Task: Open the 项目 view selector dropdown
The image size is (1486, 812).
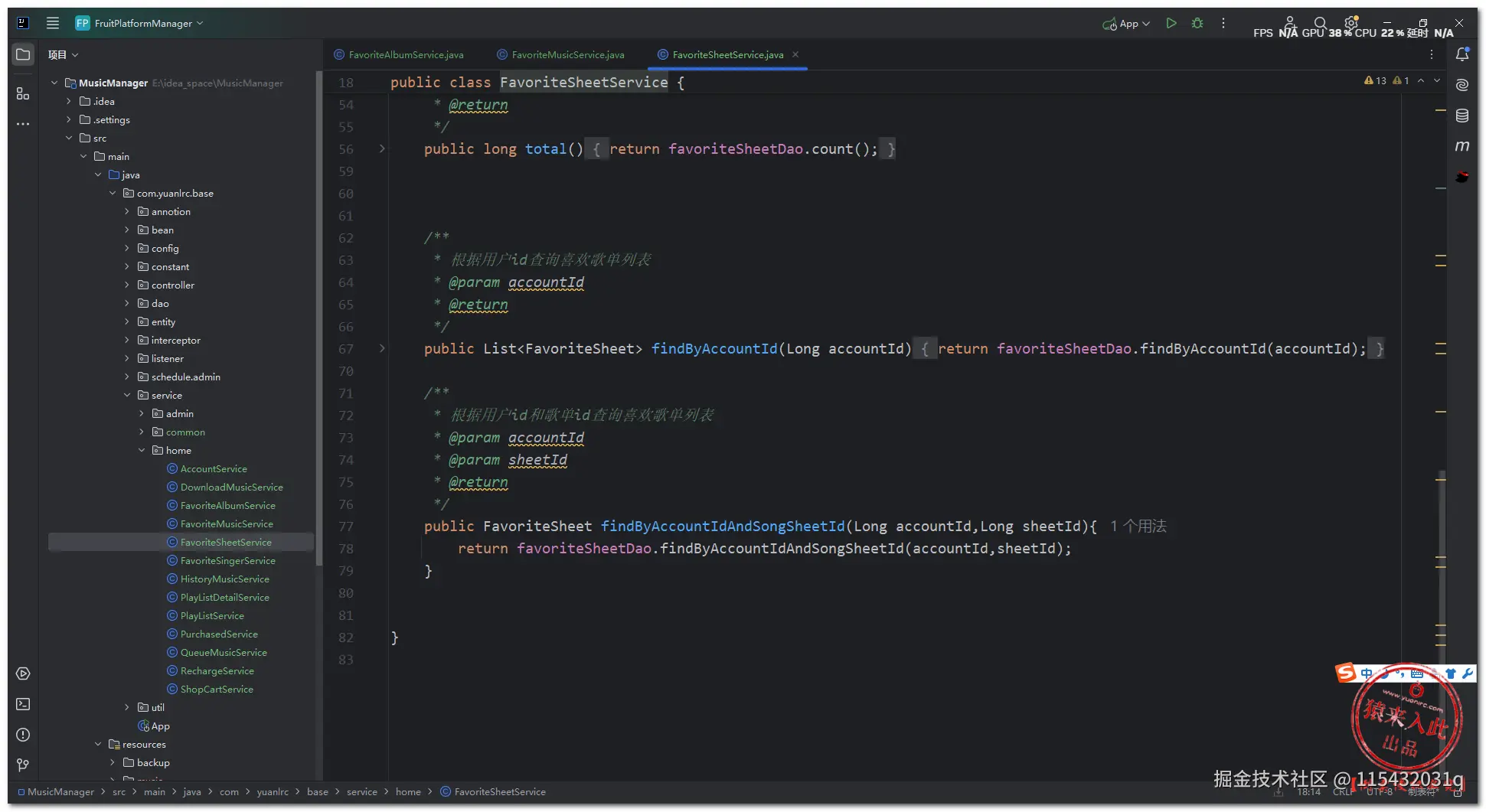Action: tap(63, 54)
